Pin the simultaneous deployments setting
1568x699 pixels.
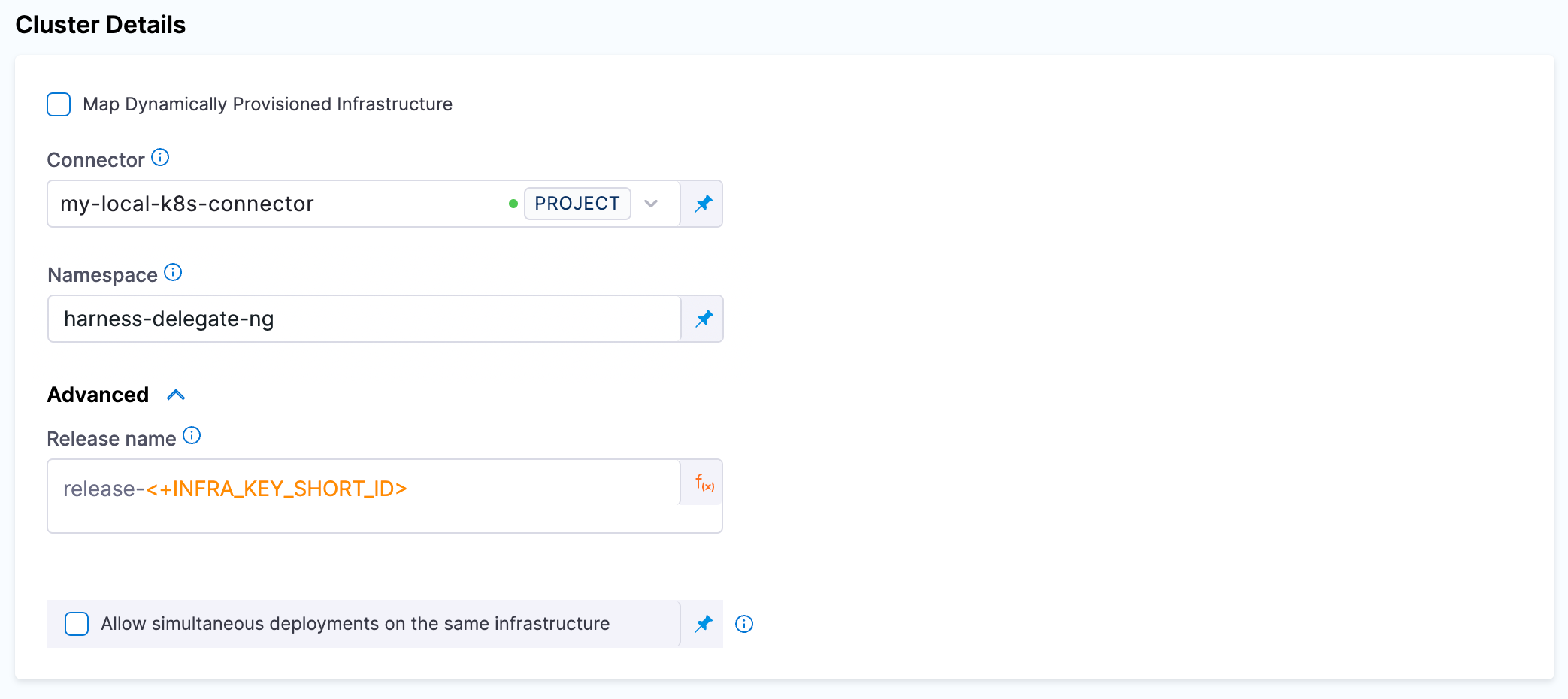tap(703, 623)
